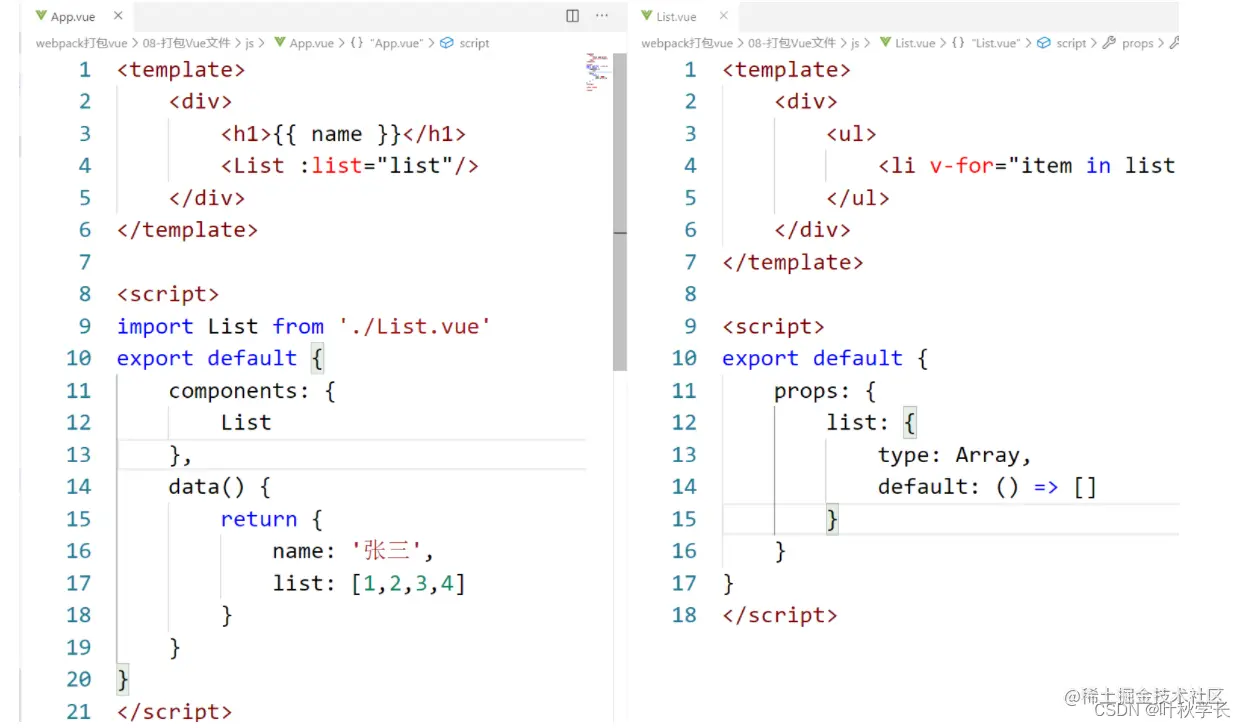
Task: Click closing </script> tag in List.vue
Action: click(x=780, y=614)
